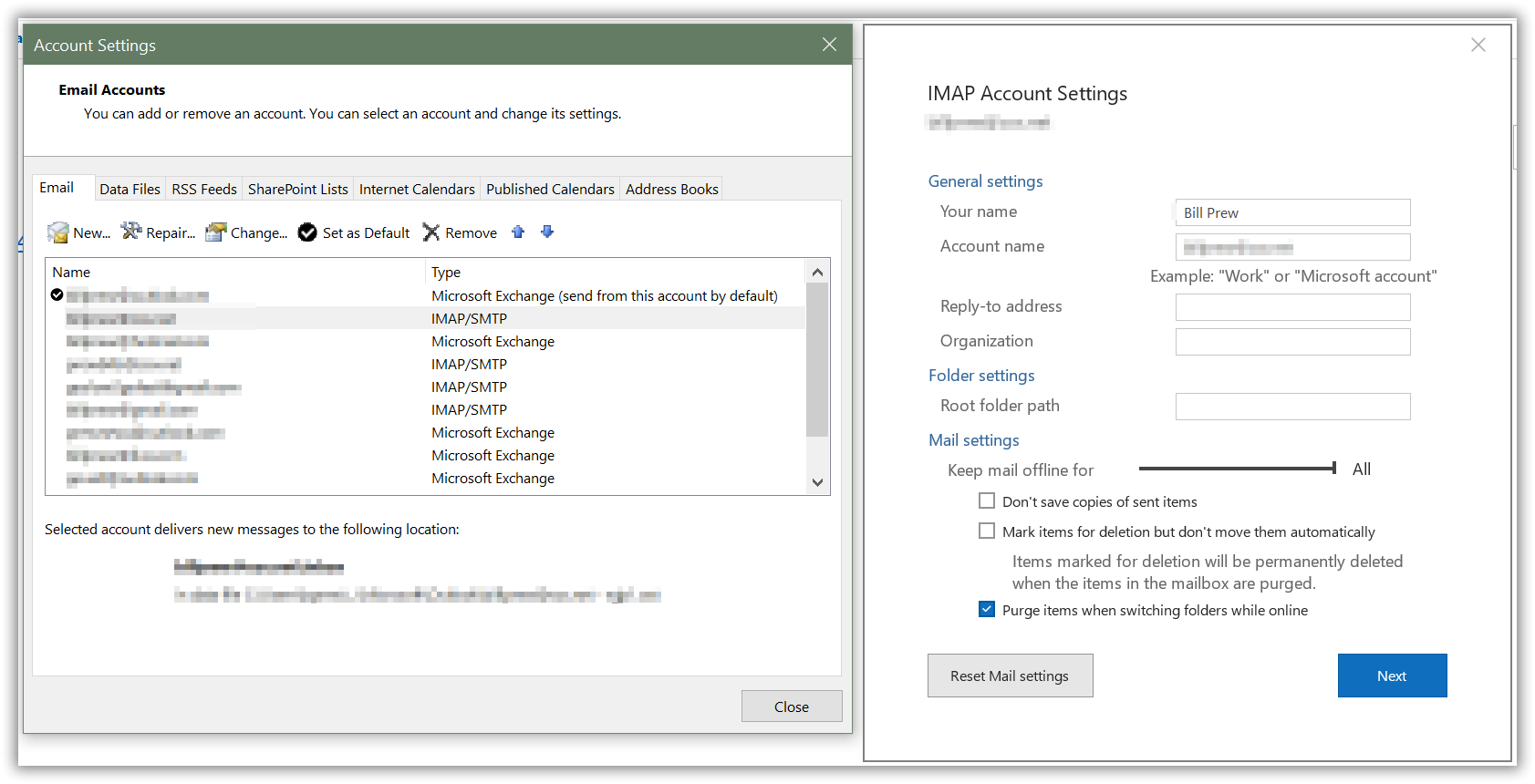
Task: Click the Keep mail offline slider handle
Action: click(x=1334, y=469)
